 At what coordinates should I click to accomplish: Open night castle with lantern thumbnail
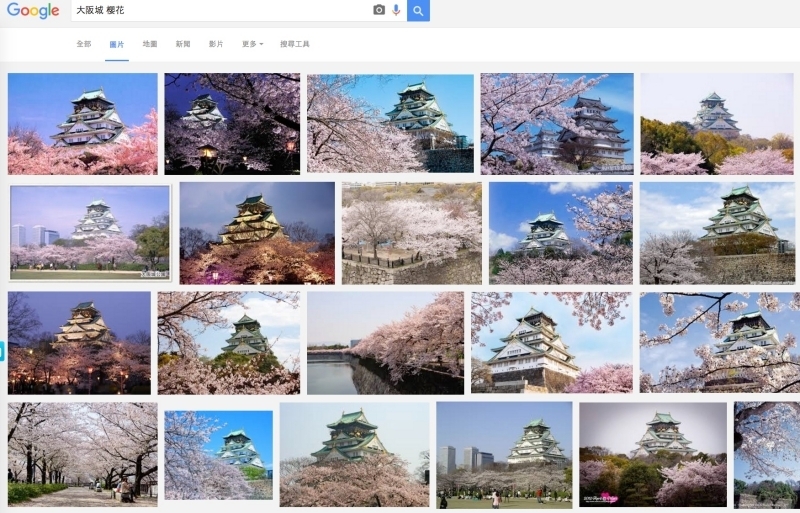click(x=232, y=124)
